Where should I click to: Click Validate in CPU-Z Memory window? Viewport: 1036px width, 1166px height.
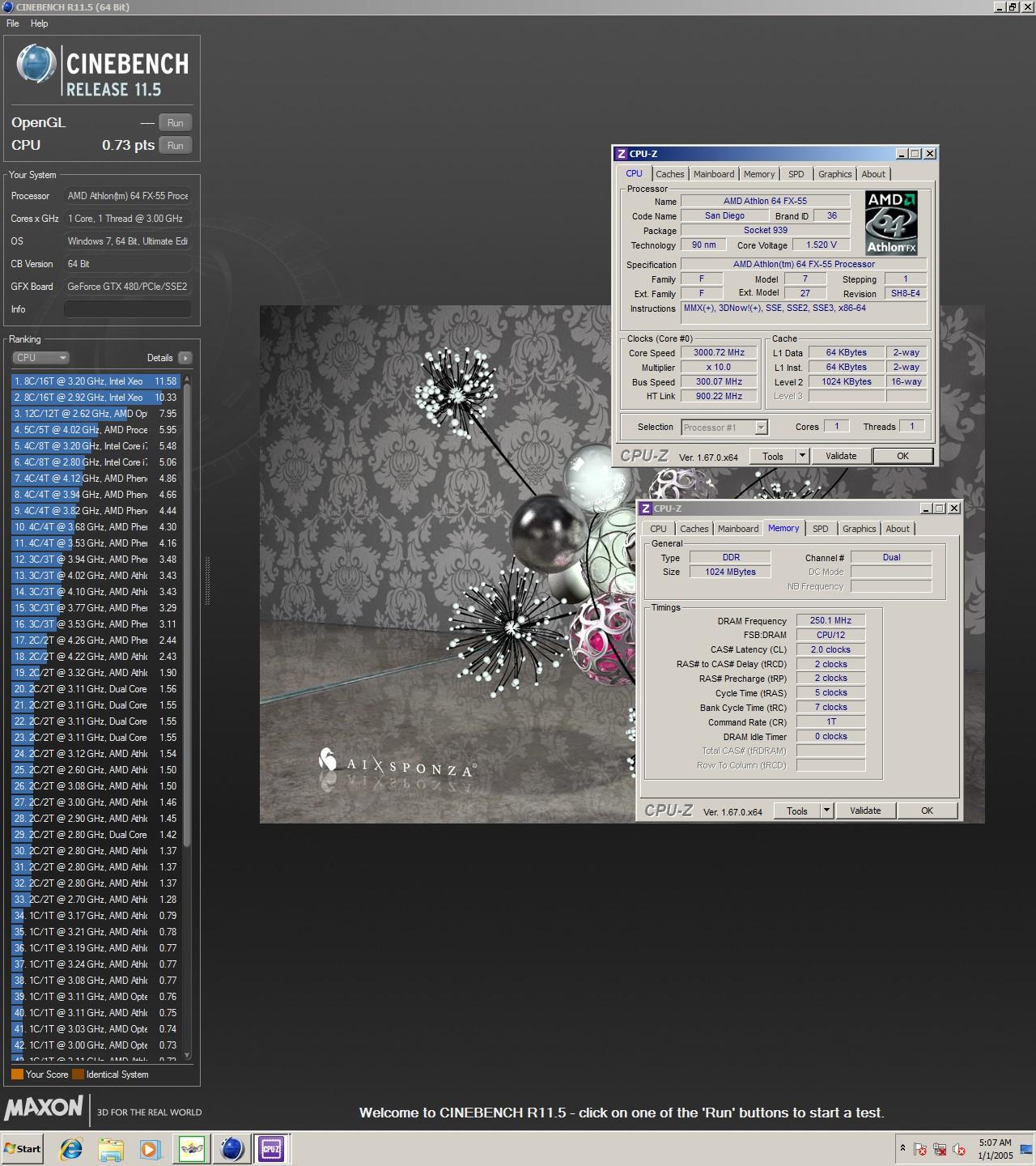pos(865,811)
